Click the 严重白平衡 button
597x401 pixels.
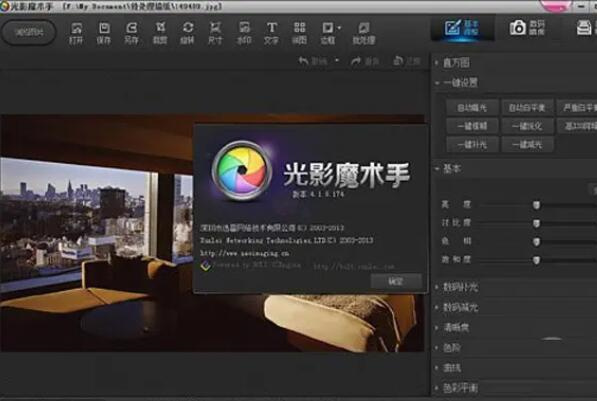point(577,108)
